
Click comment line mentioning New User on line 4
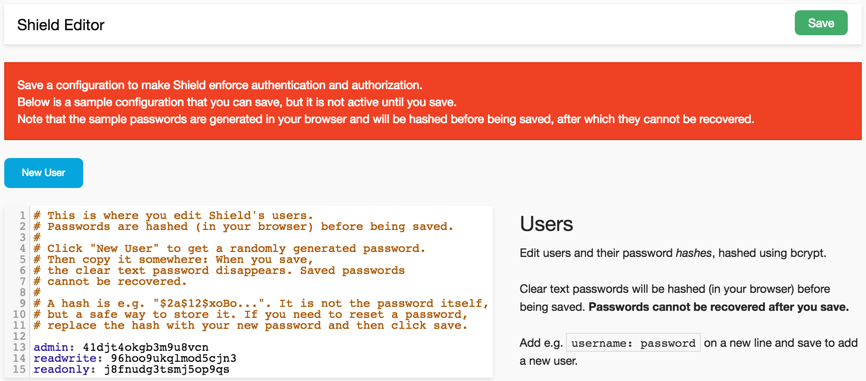pos(229,248)
